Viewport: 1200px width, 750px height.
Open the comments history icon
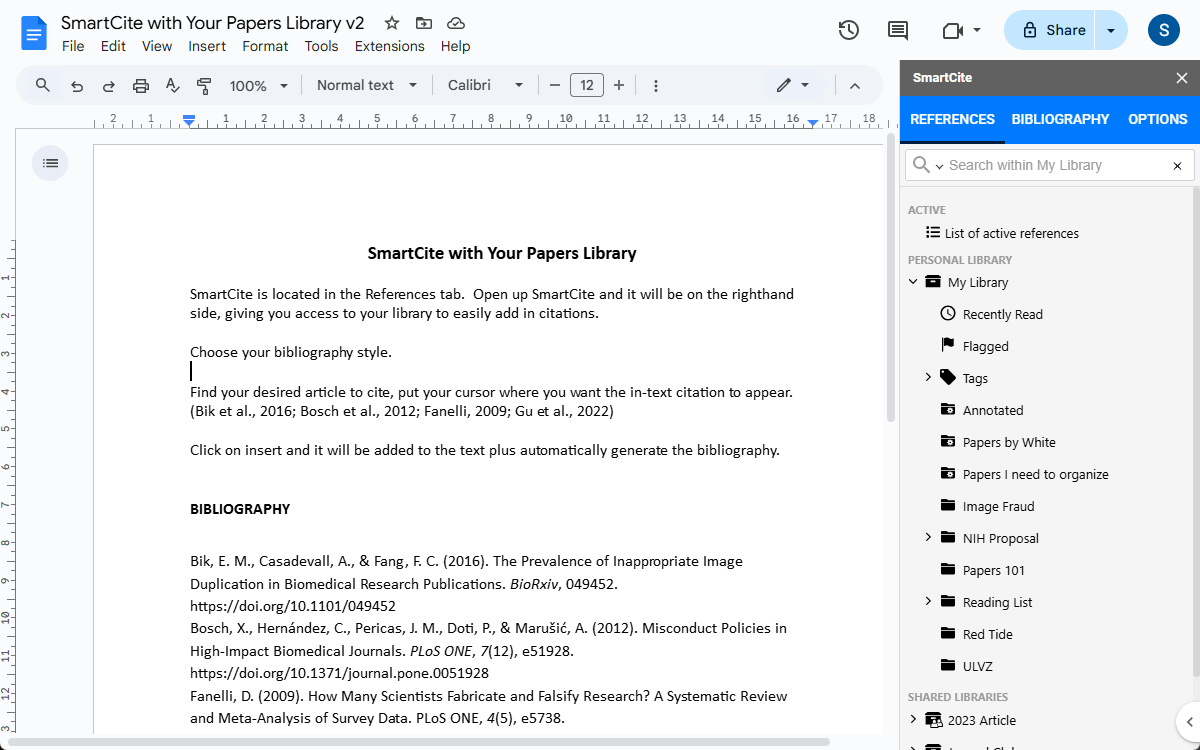[x=898, y=30]
